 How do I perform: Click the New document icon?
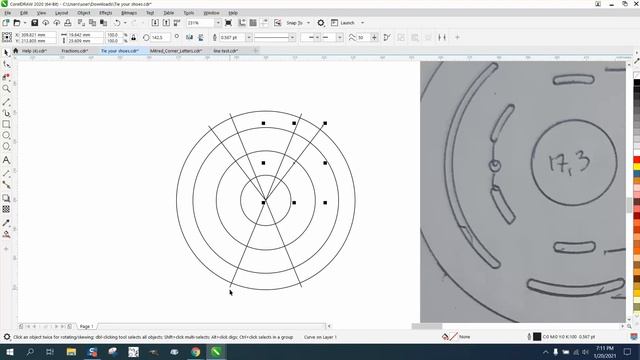click(x=6, y=23)
